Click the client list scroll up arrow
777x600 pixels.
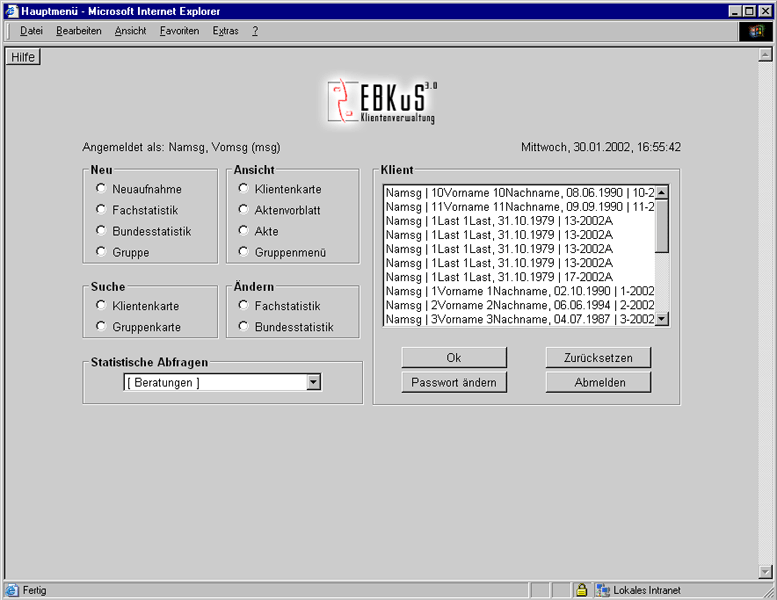[x=662, y=193]
